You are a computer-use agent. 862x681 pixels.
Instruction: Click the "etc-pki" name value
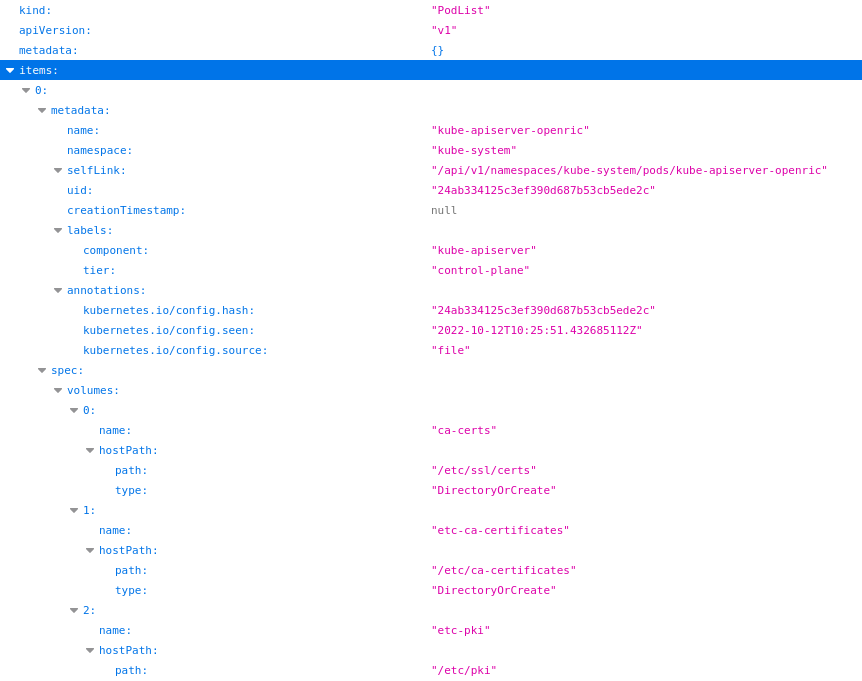coord(460,630)
